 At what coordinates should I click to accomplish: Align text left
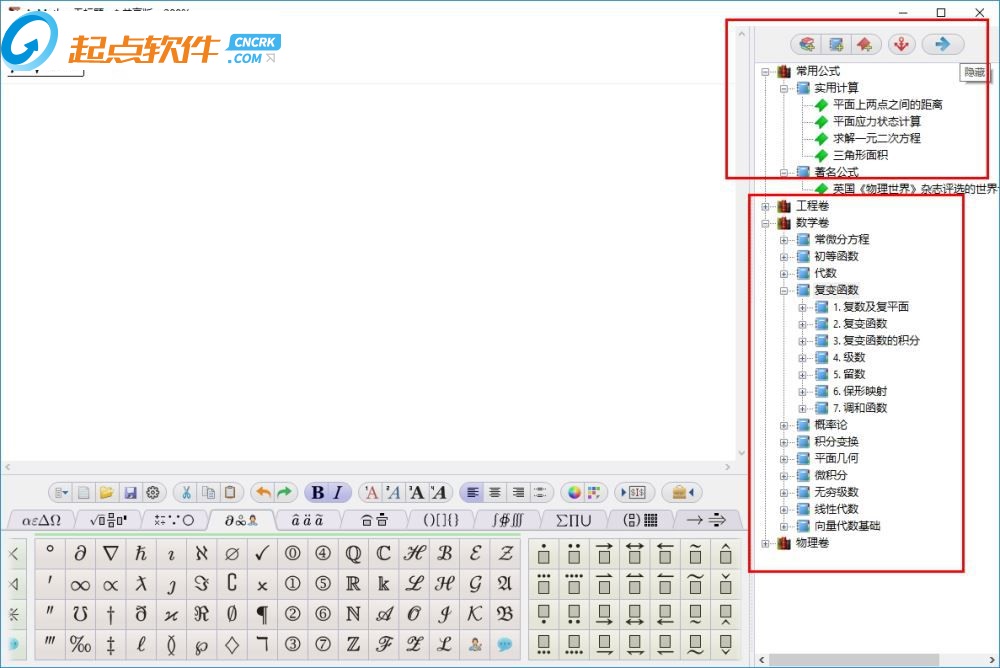click(x=473, y=493)
